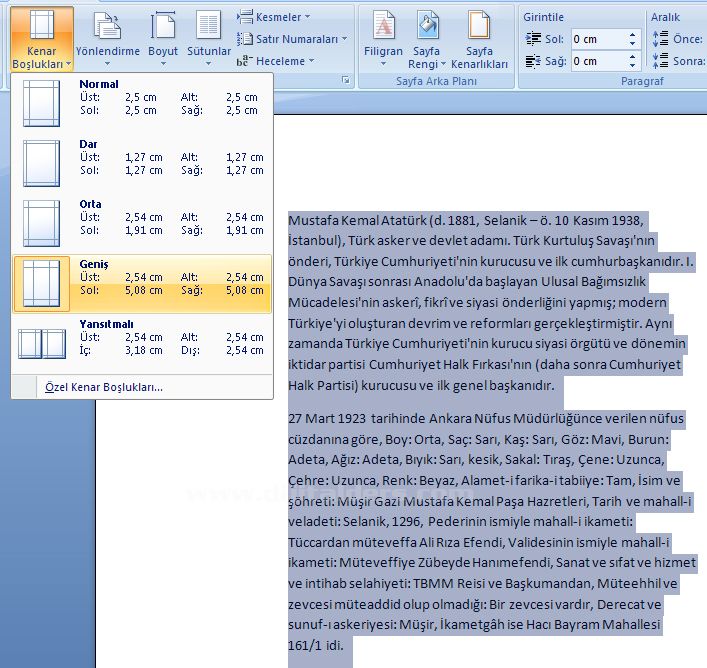
Task: Click the Sayfa Rengi page color icon
Action: [427, 26]
